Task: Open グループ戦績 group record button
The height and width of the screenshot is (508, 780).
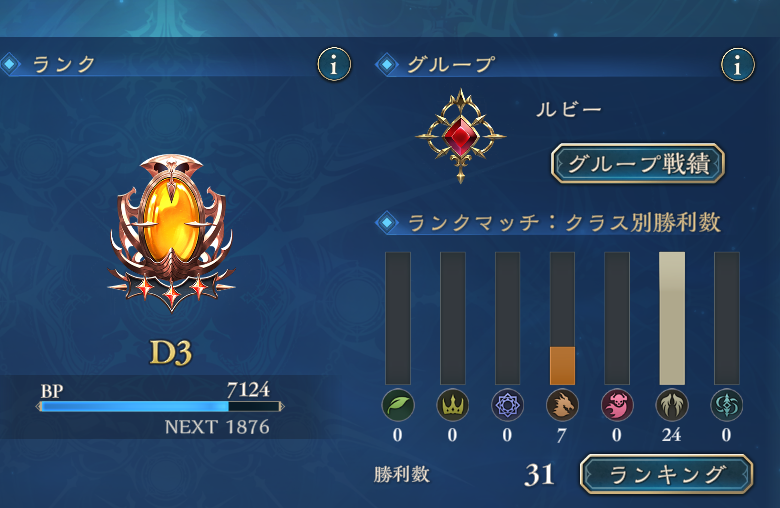Action: pos(638,164)
